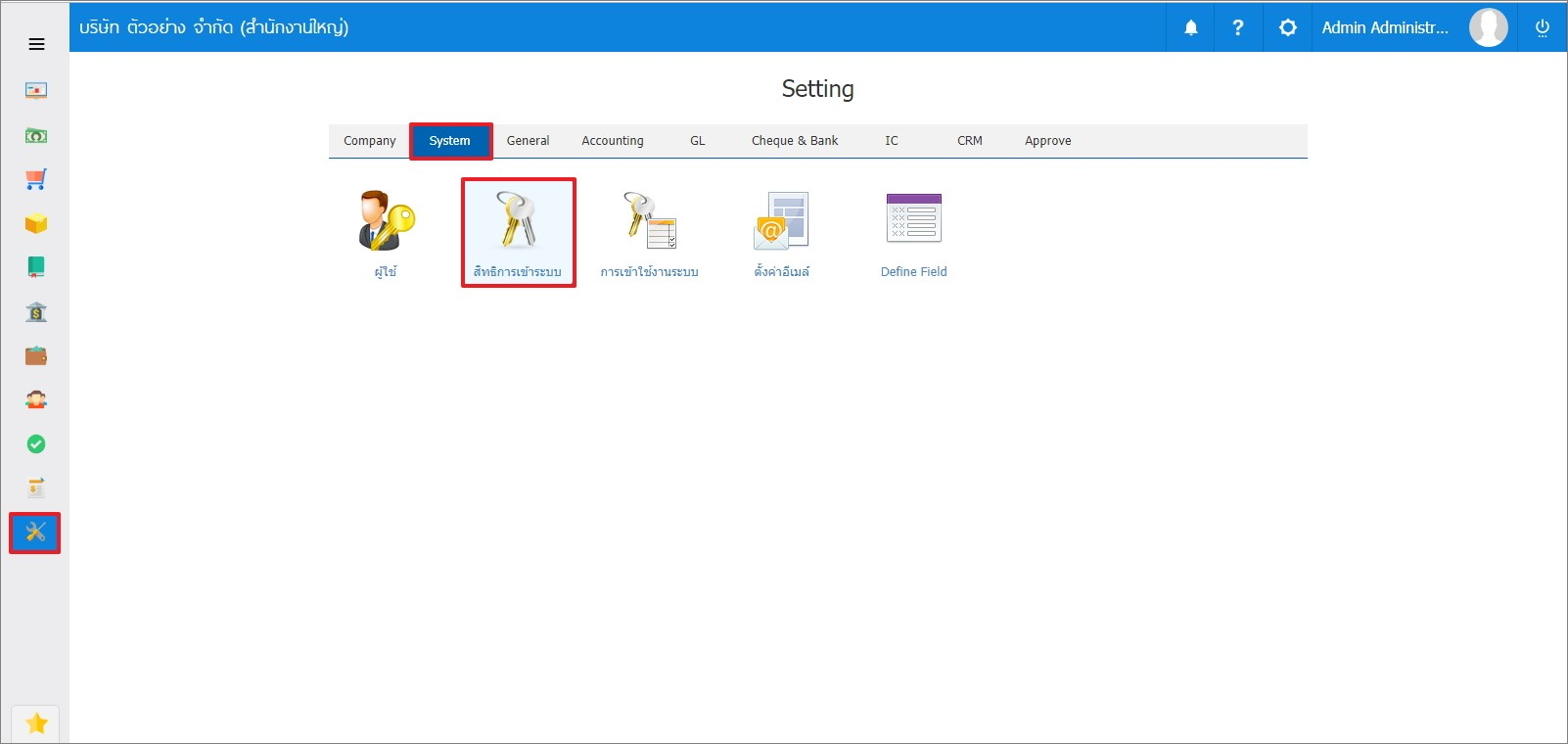The height and width of the screenshot is (744, 1568).
Task: Click the Define Field label link
Action: [x=914, y=272]
